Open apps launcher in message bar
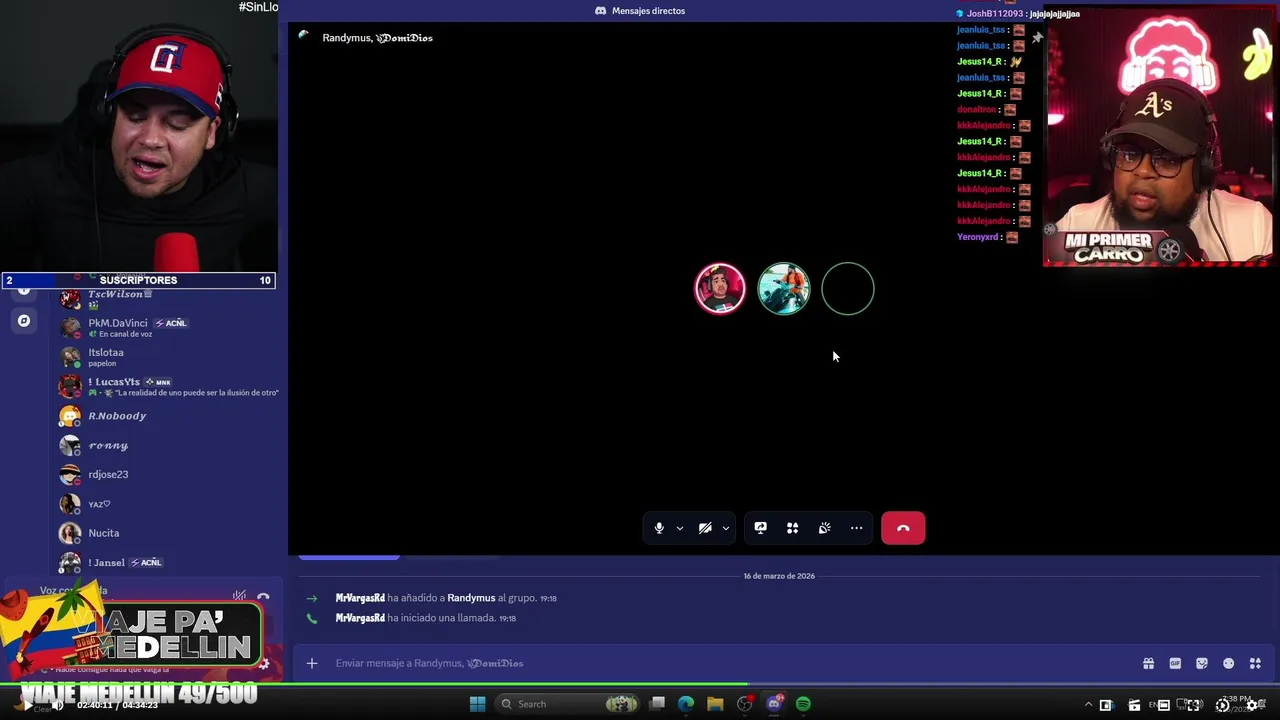Screen dimensions: 1280x720 pos(1255,663)
